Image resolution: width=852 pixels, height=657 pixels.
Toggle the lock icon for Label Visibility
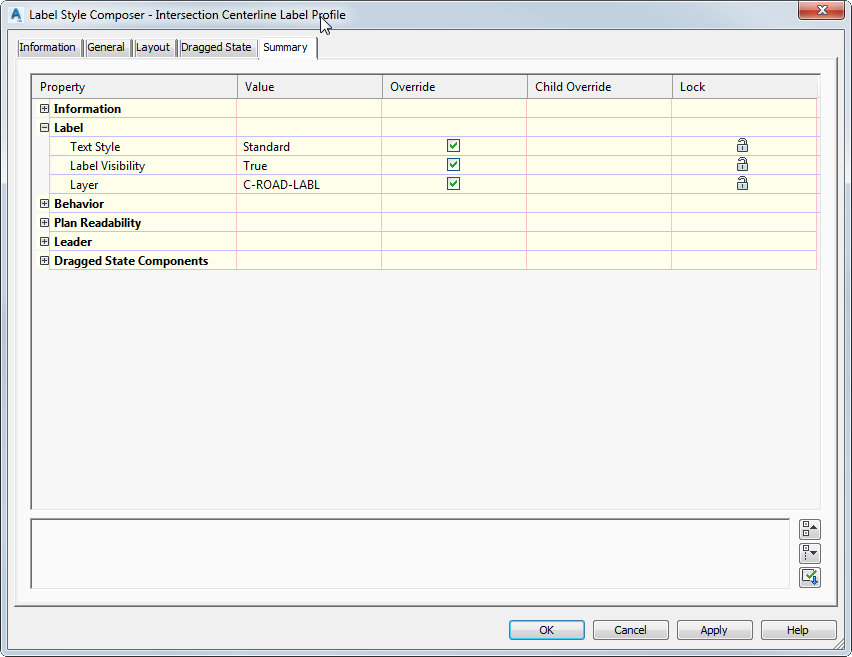click(742, 165)
